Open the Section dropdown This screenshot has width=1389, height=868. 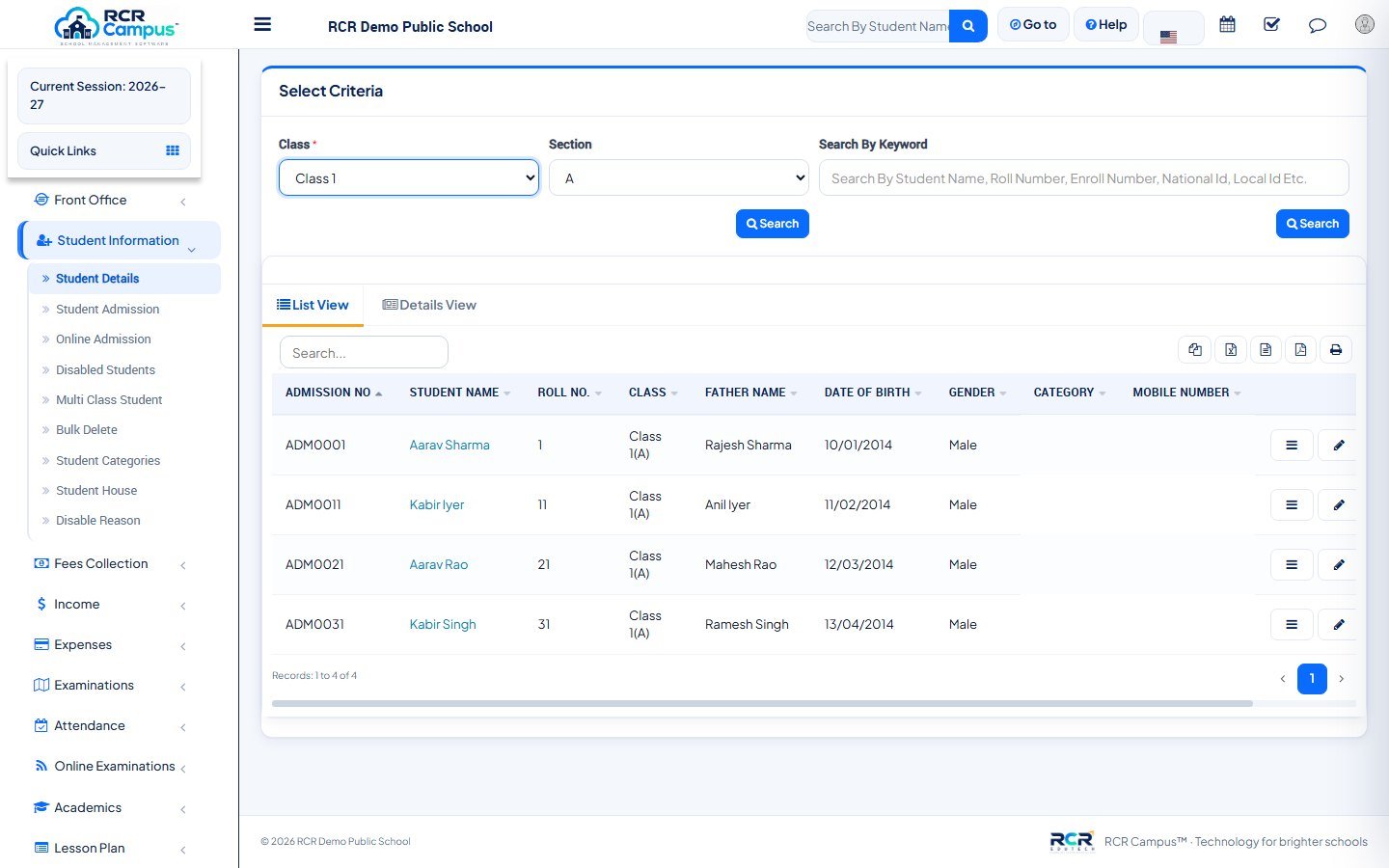pyautogui.click(x=679, y=178)
